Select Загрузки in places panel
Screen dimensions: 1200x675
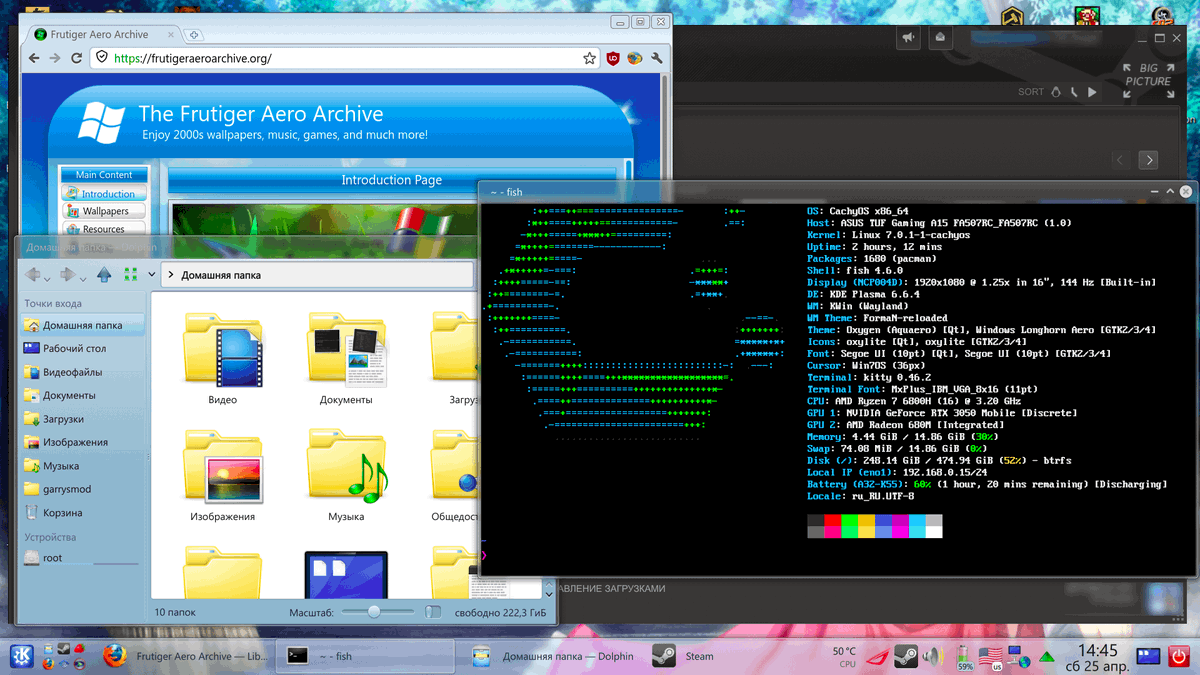83,419
